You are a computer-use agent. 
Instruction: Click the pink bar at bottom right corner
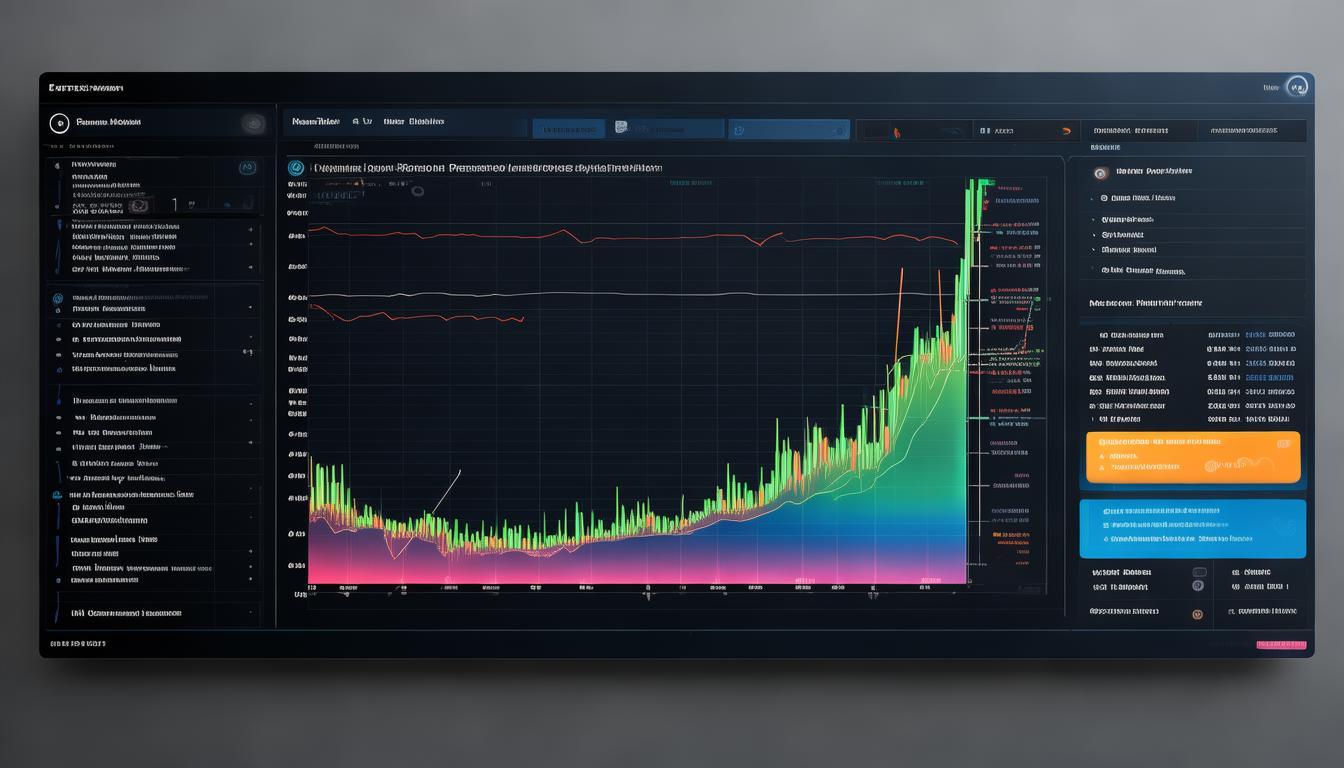pos(1281,645)
